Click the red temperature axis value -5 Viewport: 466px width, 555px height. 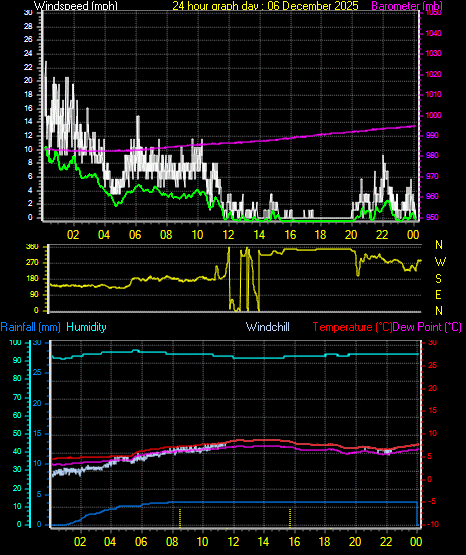[x=432, y=502]
